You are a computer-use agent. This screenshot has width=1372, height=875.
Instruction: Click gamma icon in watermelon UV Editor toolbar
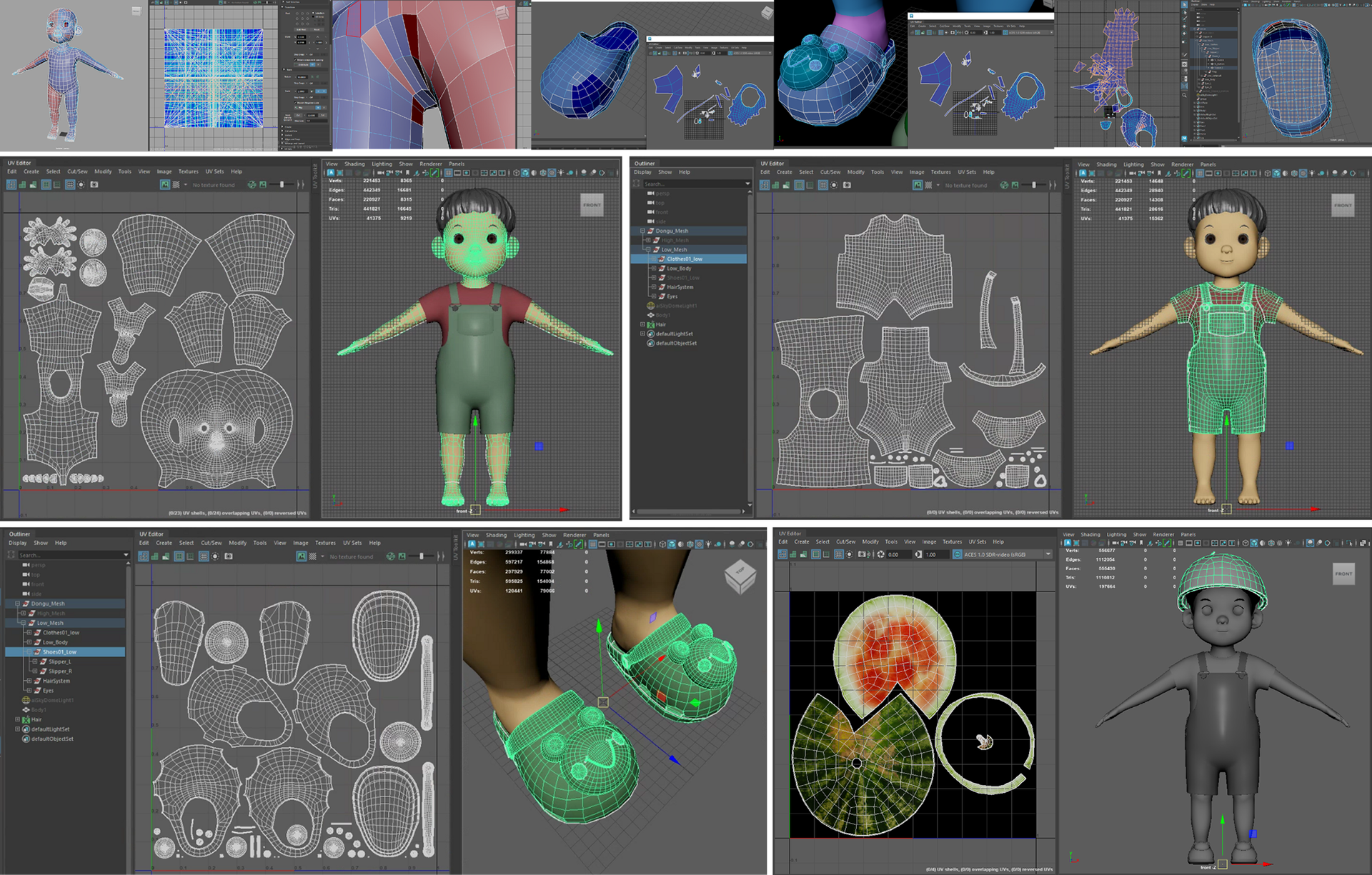(x=918, y=554)
